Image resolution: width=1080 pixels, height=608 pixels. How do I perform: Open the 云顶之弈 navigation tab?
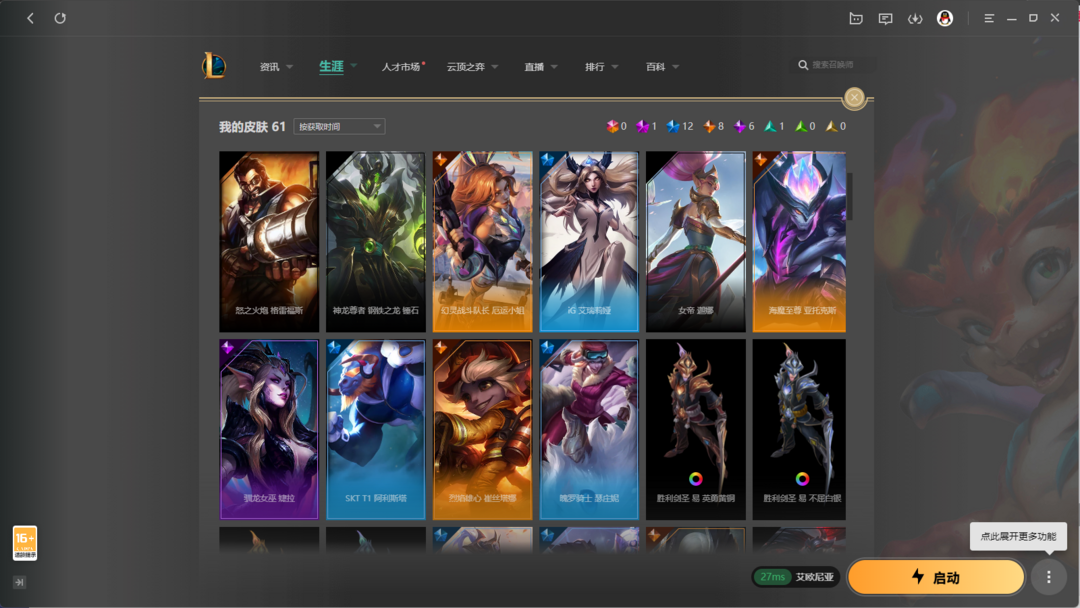click(466, 67)
